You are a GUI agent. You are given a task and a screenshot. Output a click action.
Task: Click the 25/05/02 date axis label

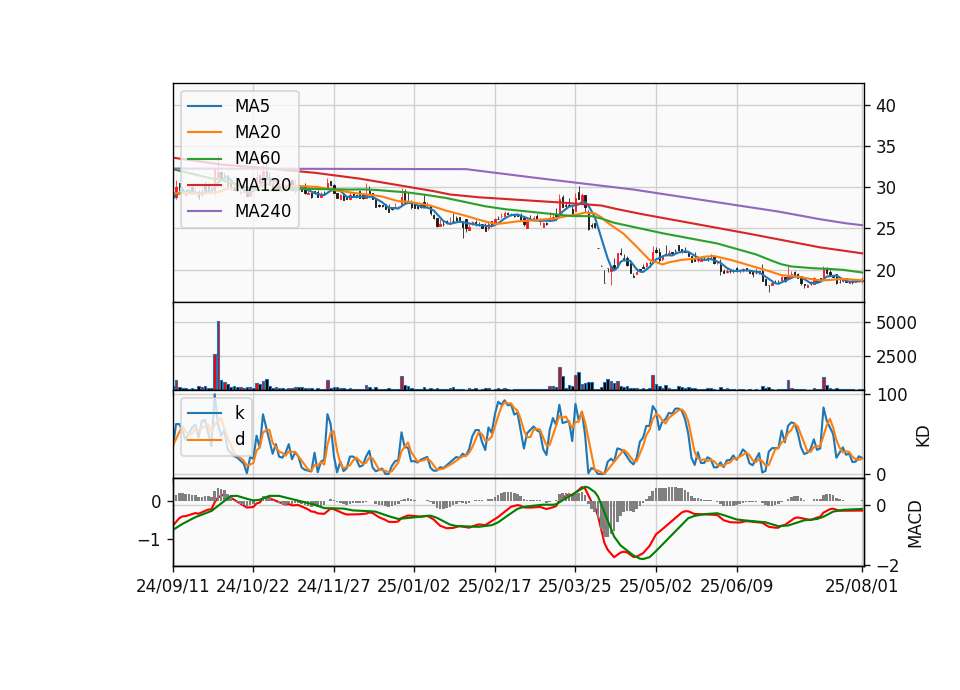(656, 586)
